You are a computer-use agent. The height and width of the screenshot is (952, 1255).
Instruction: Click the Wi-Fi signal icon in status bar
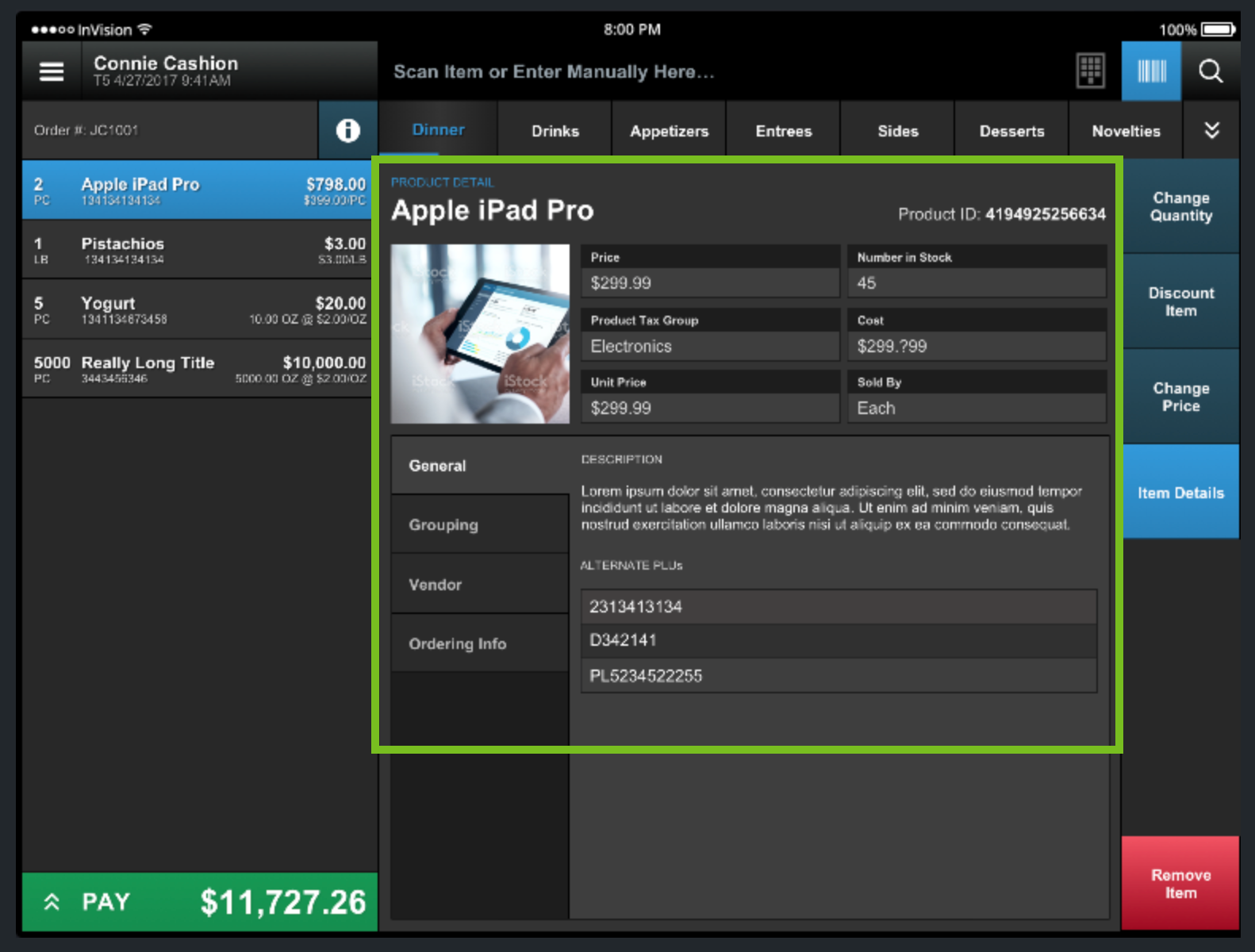(x=144, y=29)
